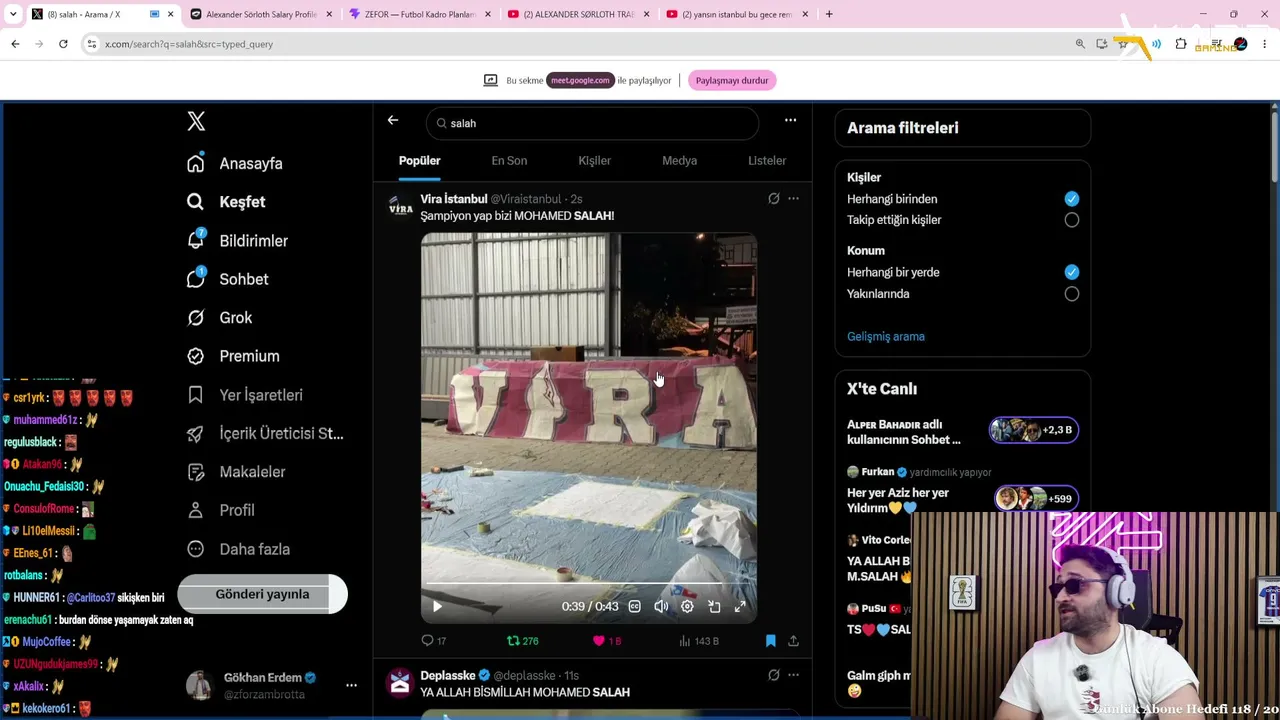Open Vira İstanbul profile name link
Image resolution: width=1280 pixels, height=720 pixels.
[x=454, y=199]
